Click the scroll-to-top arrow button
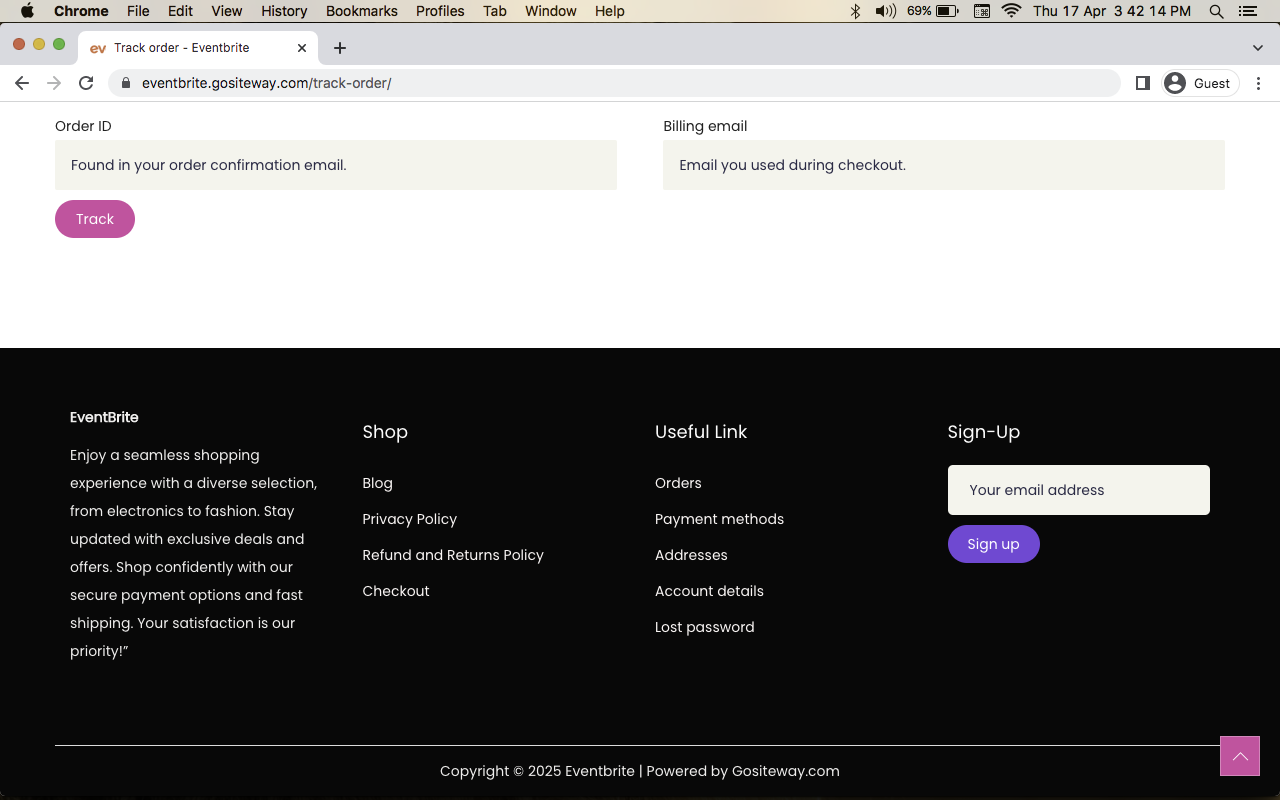Screen dimensions: 1280x800 pos(1240,756)
